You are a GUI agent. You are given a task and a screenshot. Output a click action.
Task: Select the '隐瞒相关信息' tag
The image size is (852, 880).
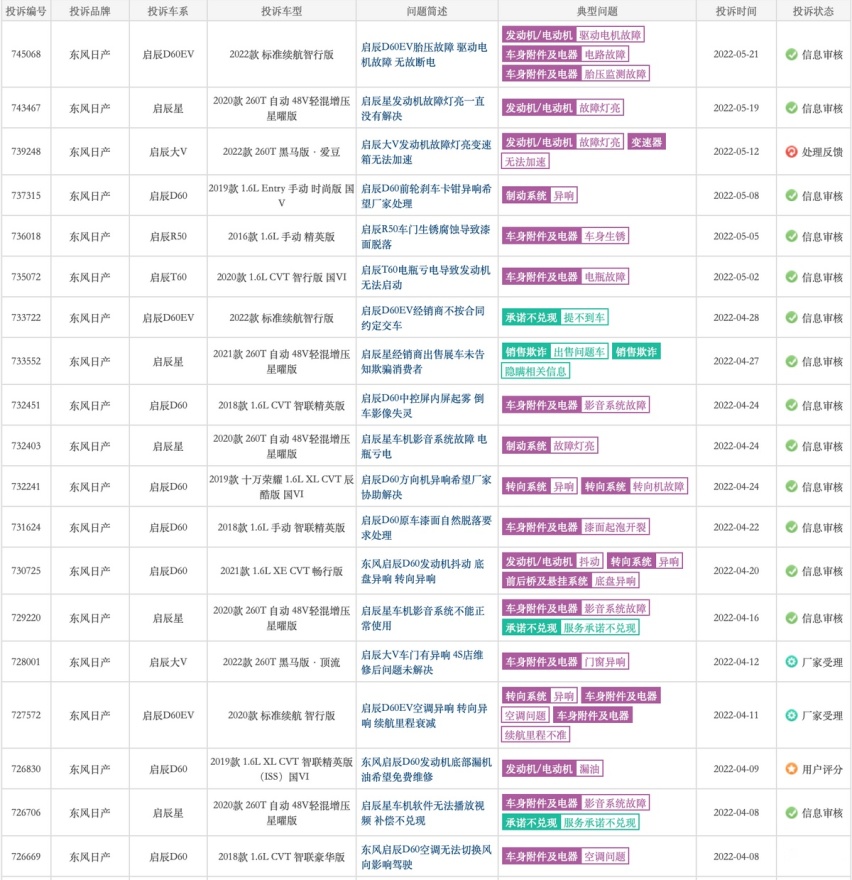coord(535,371)
